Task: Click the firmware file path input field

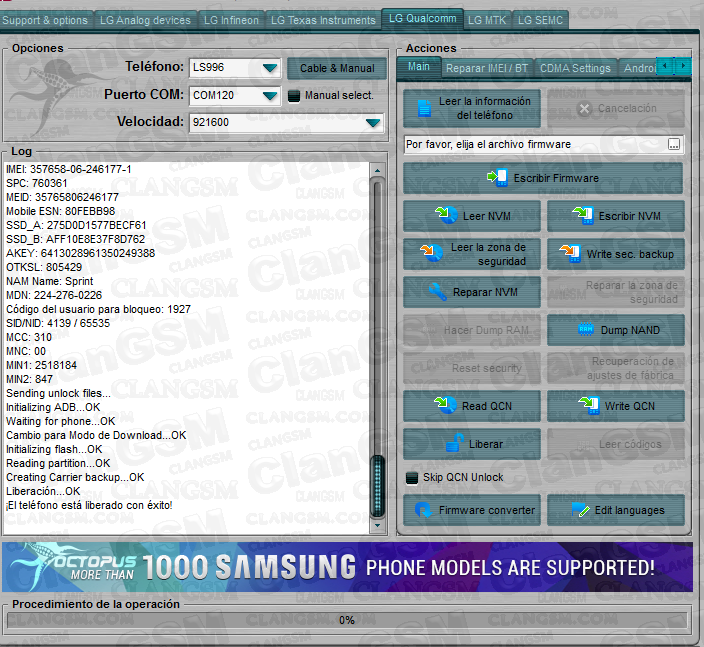Action: (536, 144)
